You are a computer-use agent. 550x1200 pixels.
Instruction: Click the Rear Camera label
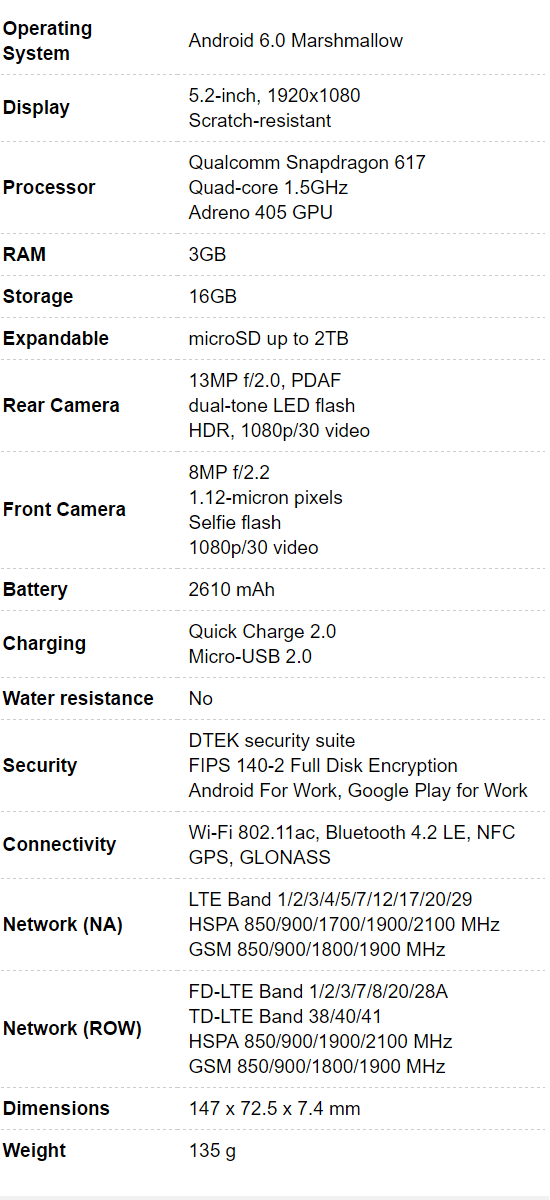point(61,405)
